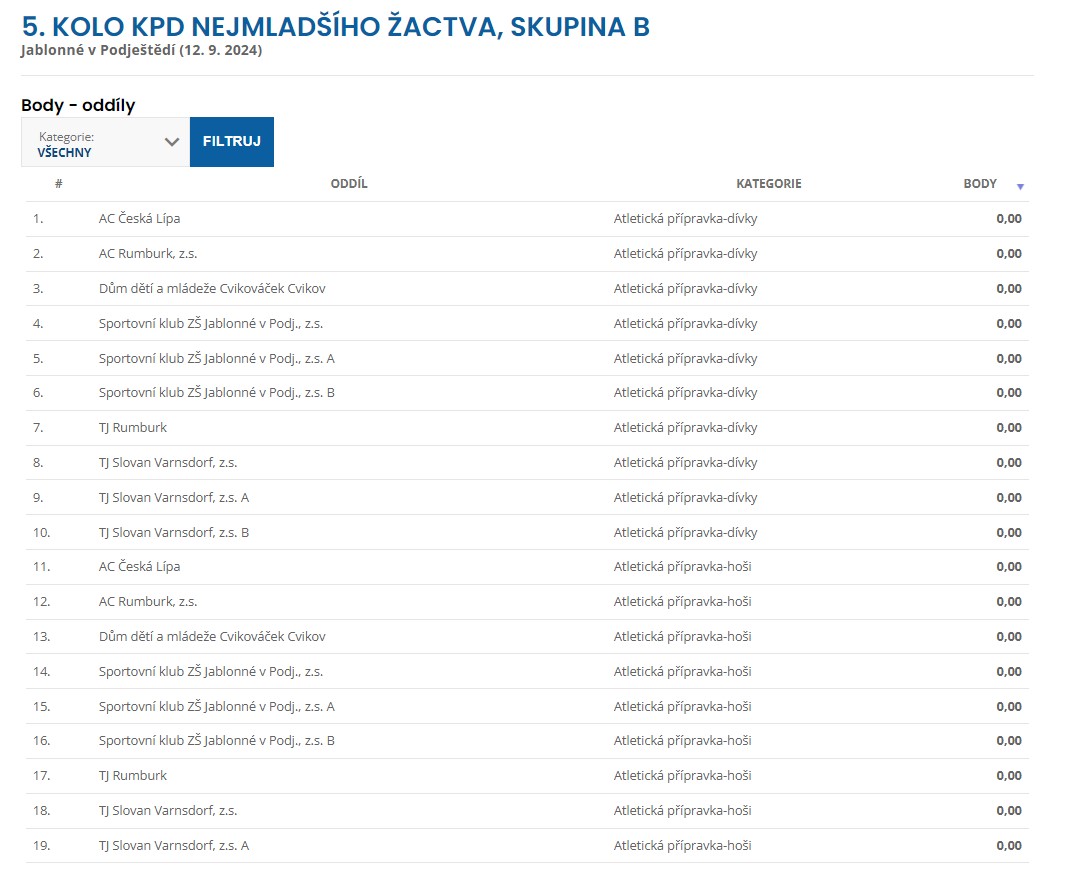Select row 3 Dům dětí a mládeže Cvikov

527,289
